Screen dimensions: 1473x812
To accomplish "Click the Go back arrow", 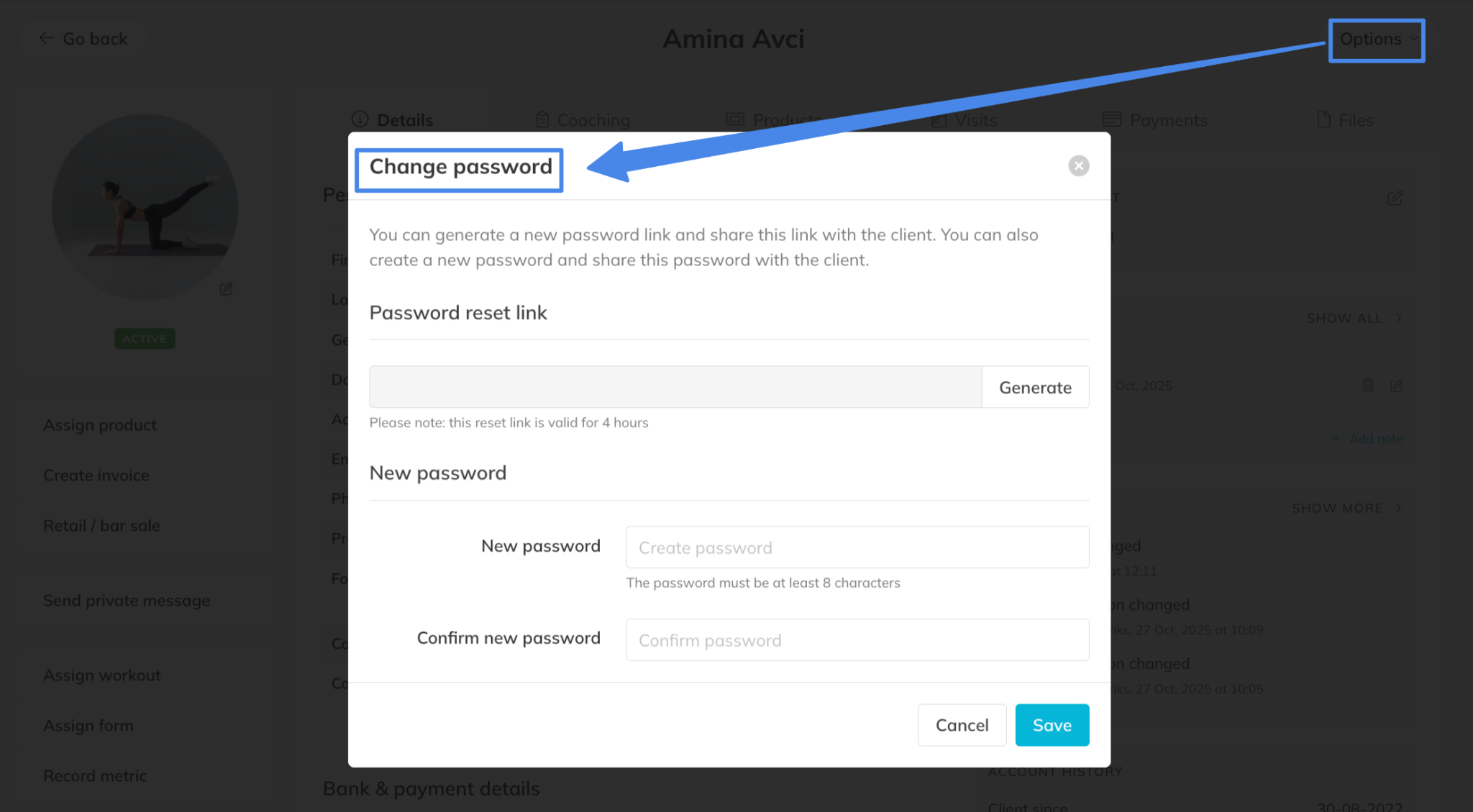I will [47, 38].
